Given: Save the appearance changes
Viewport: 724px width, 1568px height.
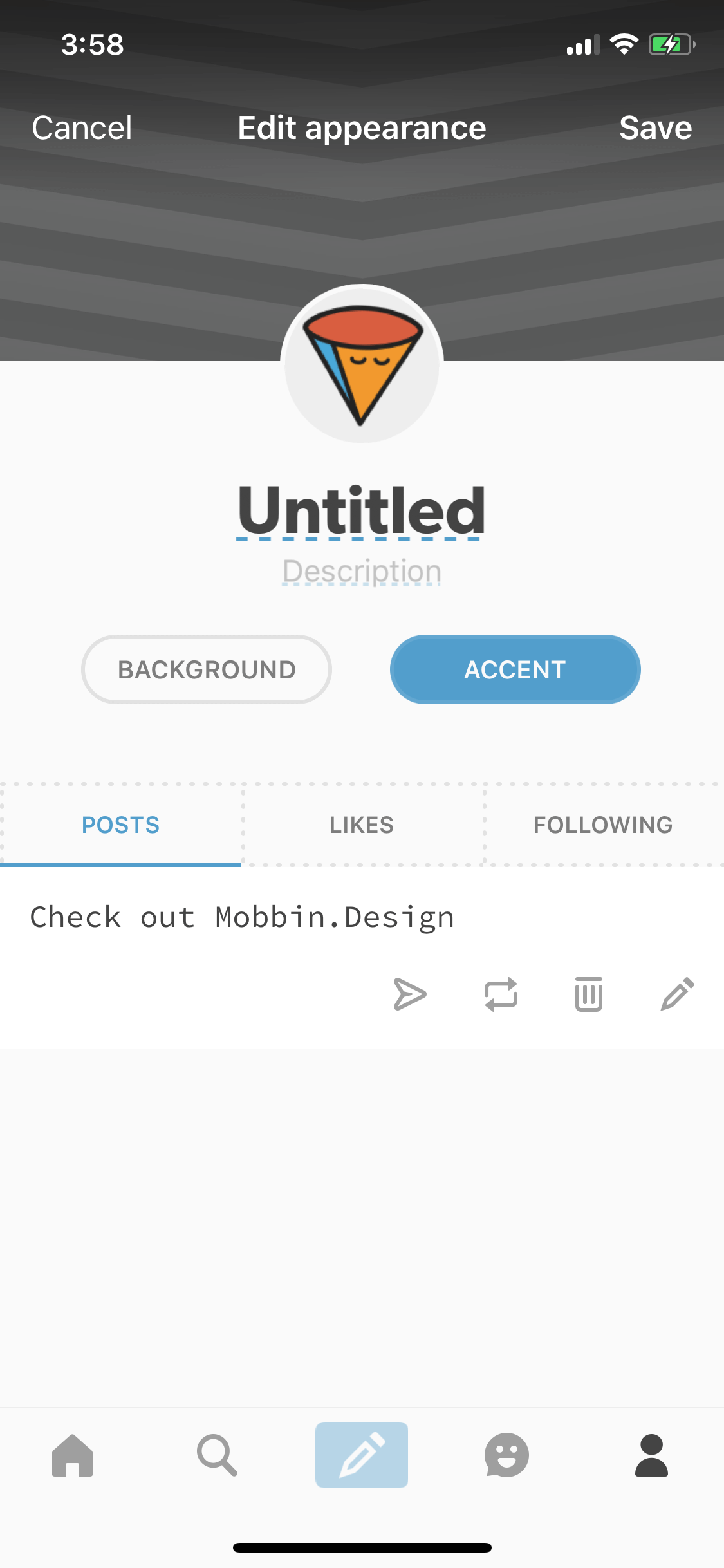Looking at the screenshot, I should 655,127.
